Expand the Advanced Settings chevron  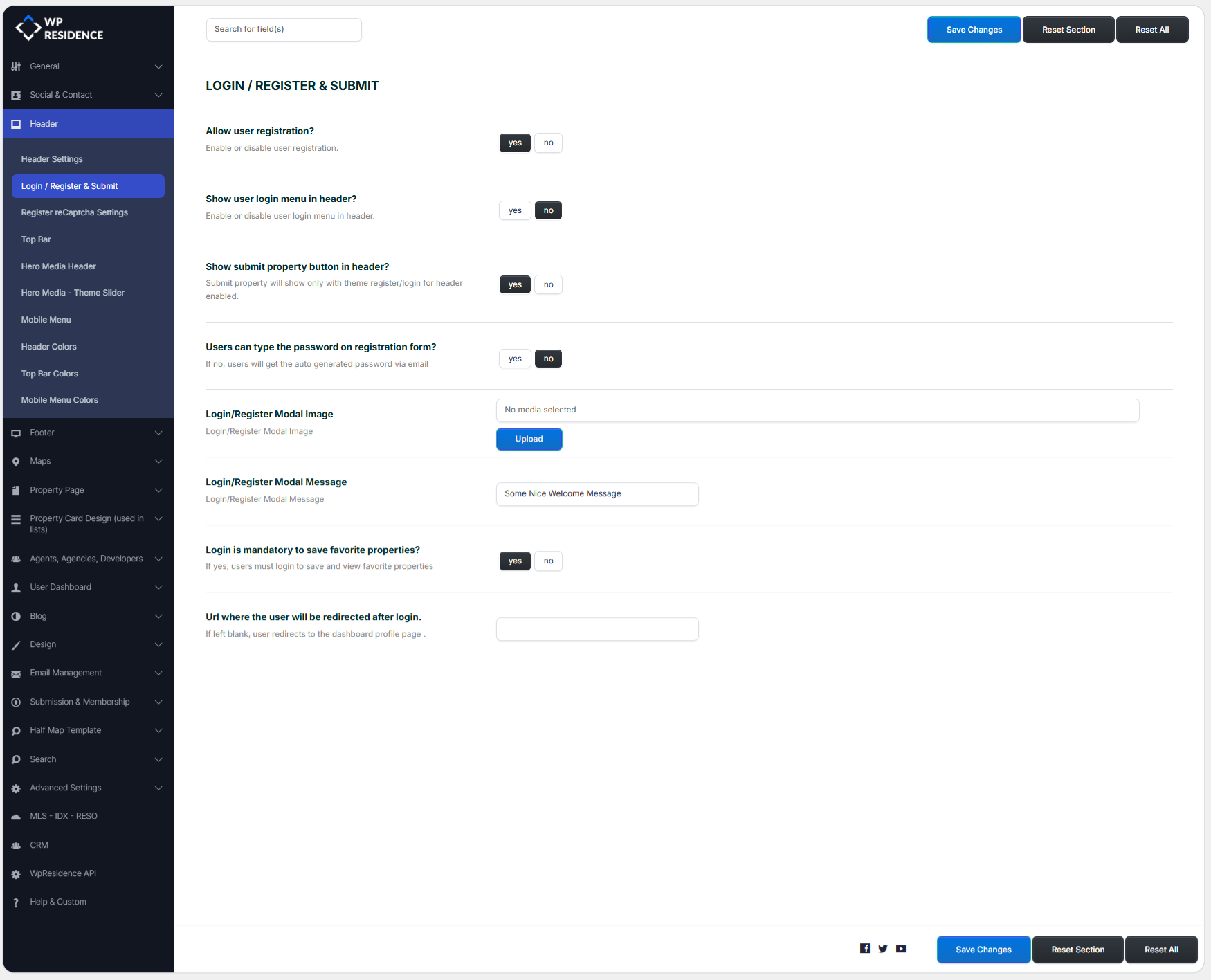click(158, 788)
